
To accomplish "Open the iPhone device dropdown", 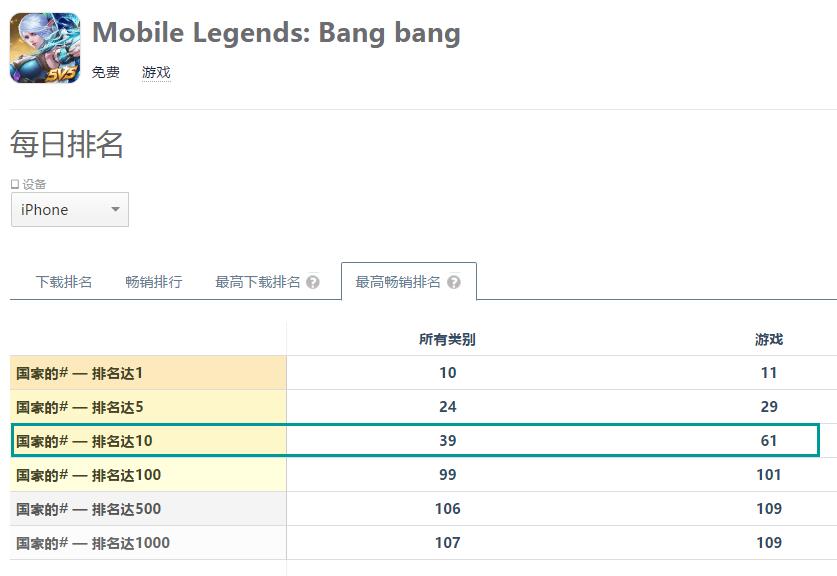I will tap(70, 209).
